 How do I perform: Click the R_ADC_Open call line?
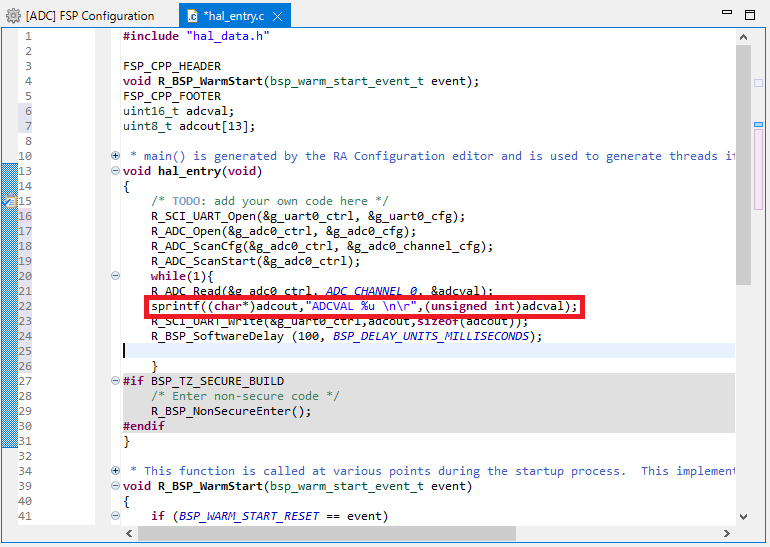[283, 231]
